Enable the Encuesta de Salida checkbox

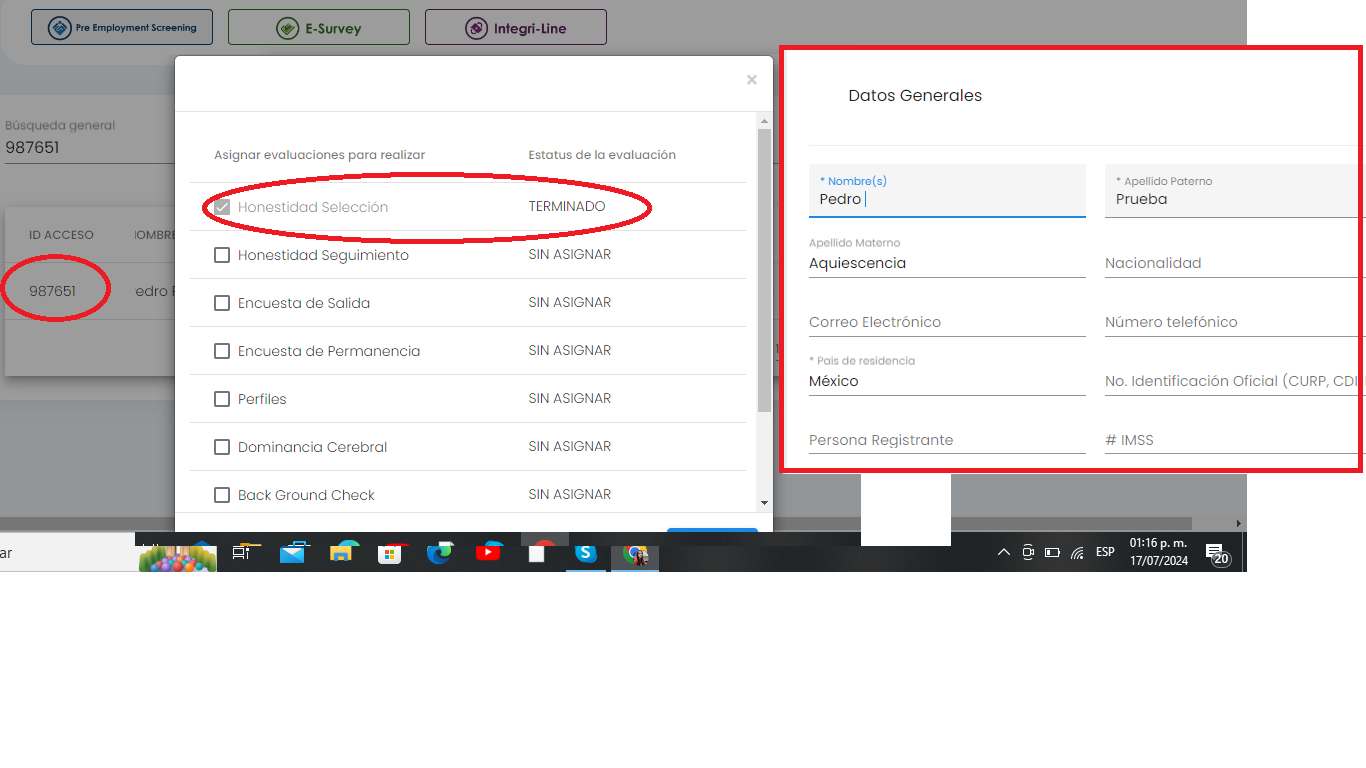222,303
